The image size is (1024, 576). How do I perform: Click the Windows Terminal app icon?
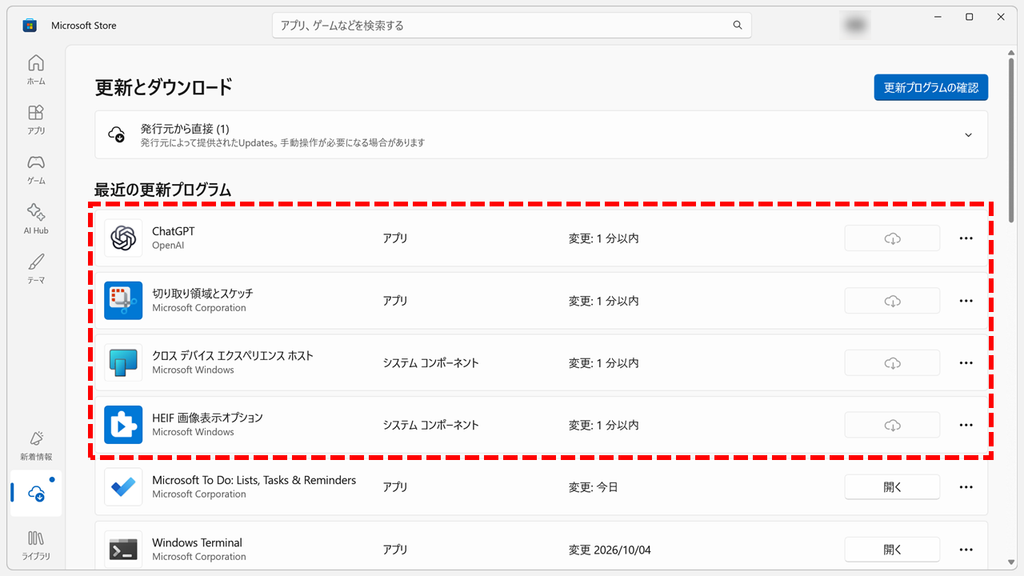point(123,549)
